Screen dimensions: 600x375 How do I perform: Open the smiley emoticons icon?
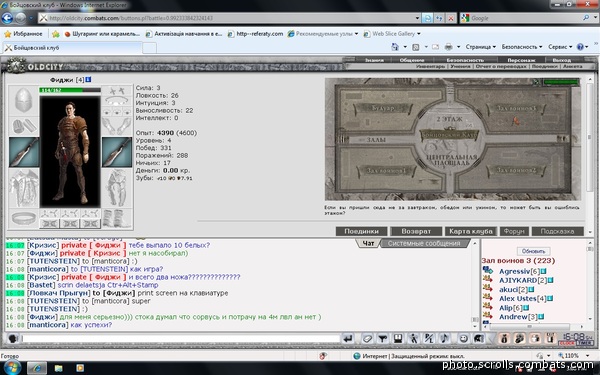pos(463,339)
